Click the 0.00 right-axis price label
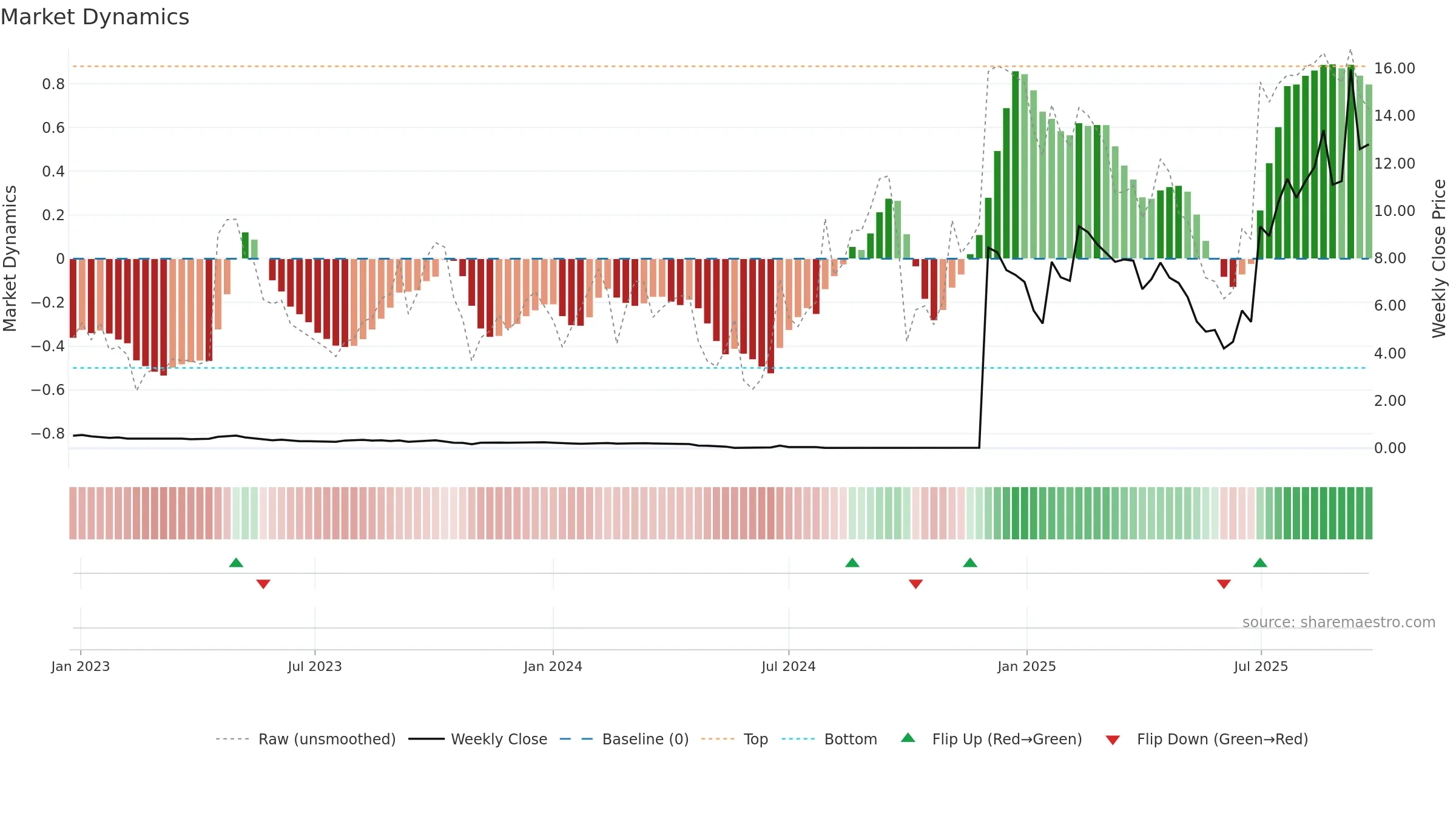The width and height of the screenshot is (1456, 819). click(x=1390, y=448)
